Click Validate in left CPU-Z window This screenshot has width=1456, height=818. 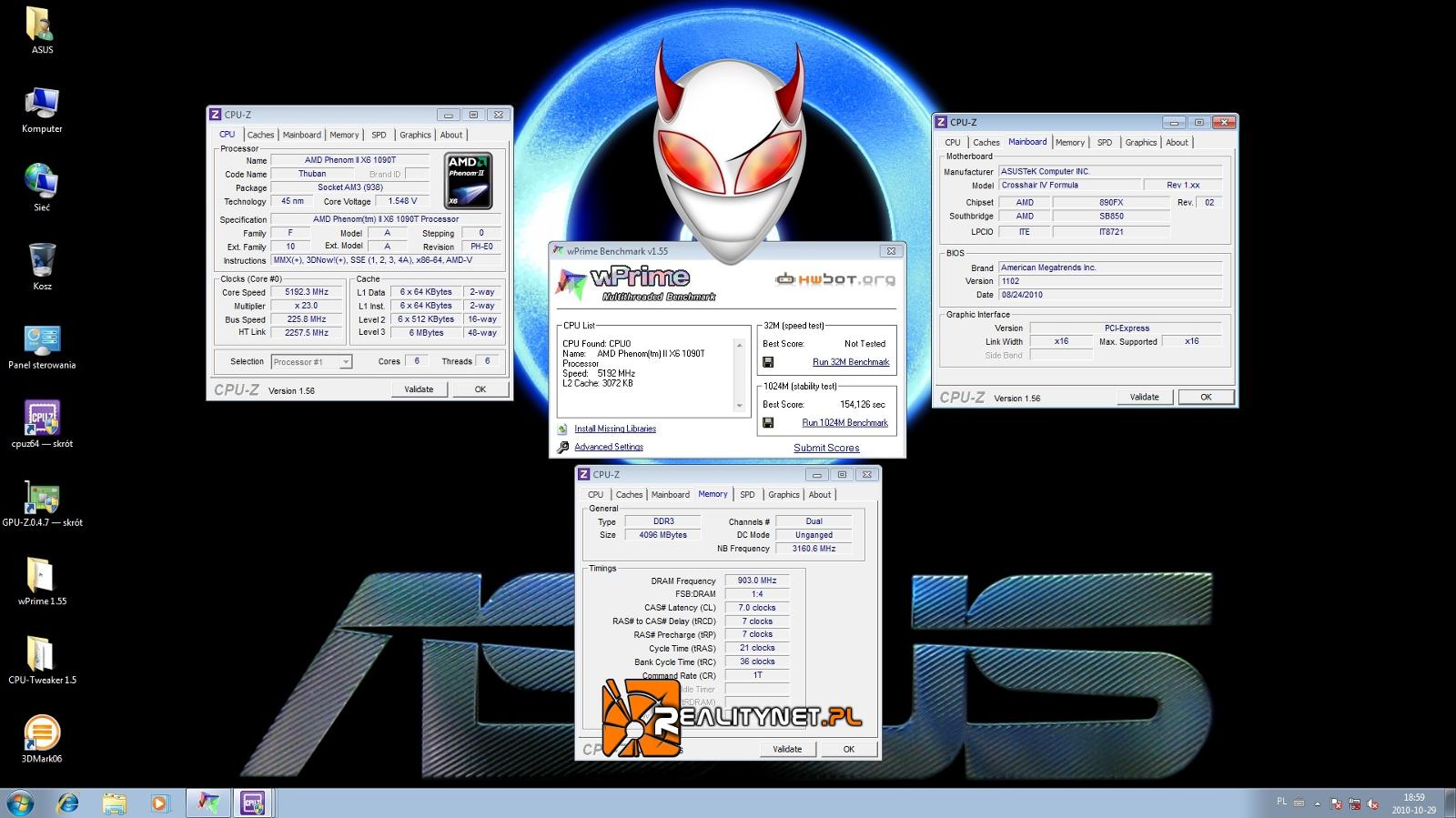[x=419, y=389]
